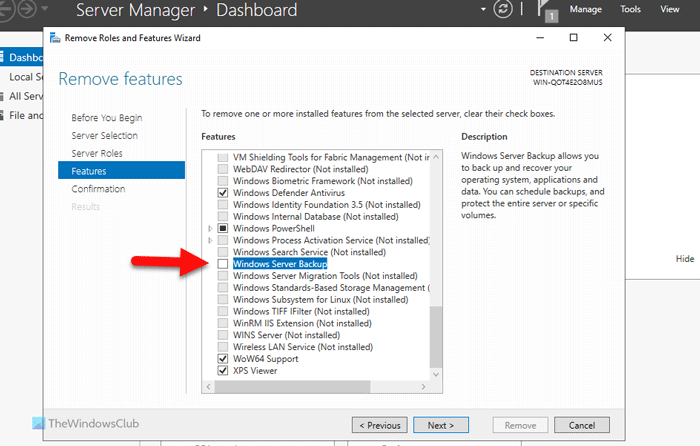Viewport: 700px width, 446px height.
Task: Select Wireless LAN Service row
Action: click(x=303, y=347)
